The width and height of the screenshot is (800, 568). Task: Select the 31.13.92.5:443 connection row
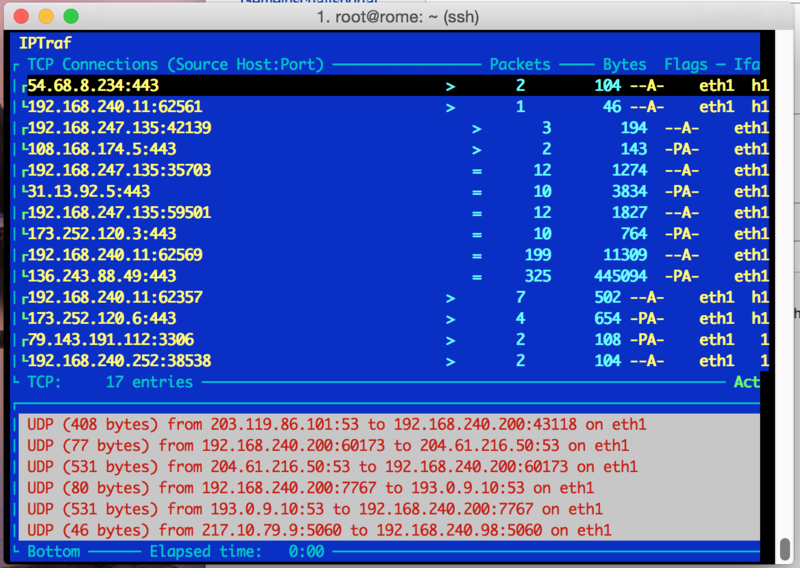coord(85,191)
